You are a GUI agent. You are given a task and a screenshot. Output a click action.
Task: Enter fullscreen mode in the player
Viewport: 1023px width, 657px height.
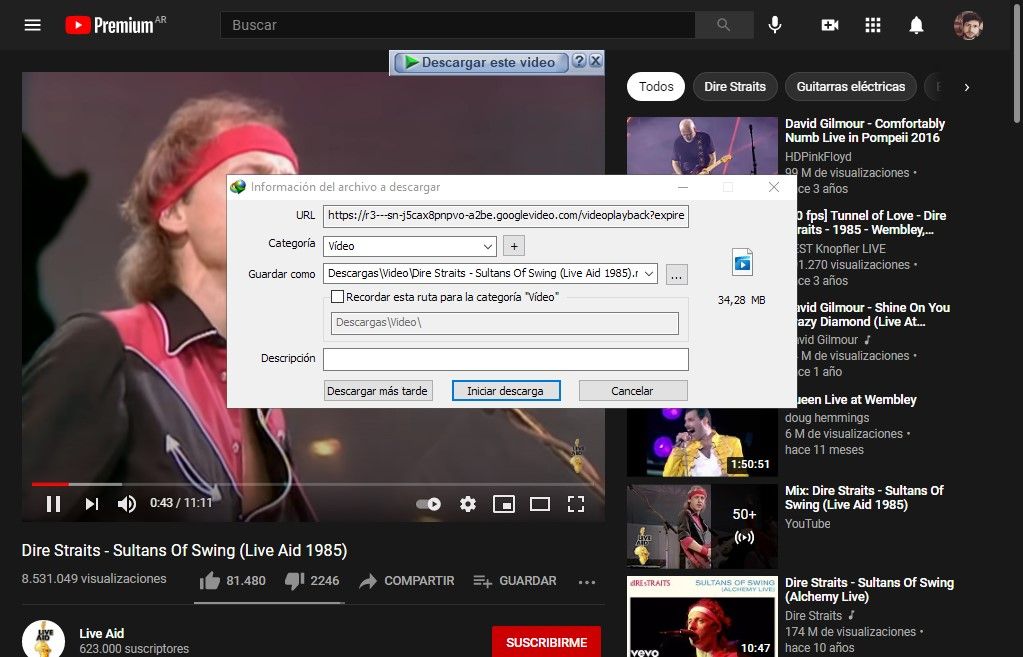coord(576,504)
